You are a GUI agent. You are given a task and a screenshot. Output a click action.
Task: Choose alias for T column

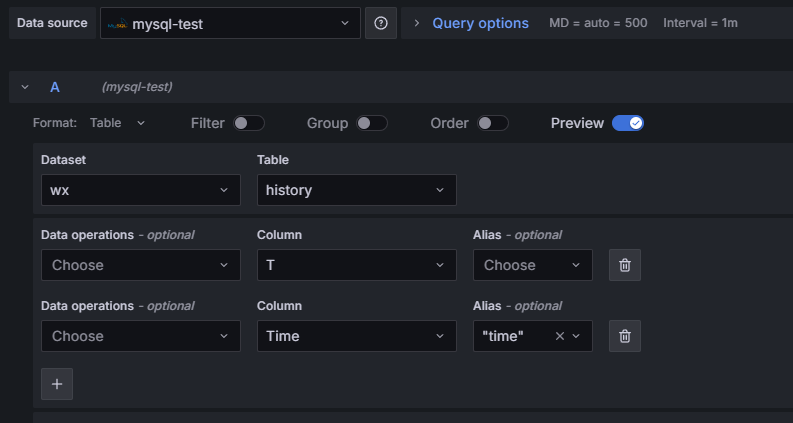(533, 265)
